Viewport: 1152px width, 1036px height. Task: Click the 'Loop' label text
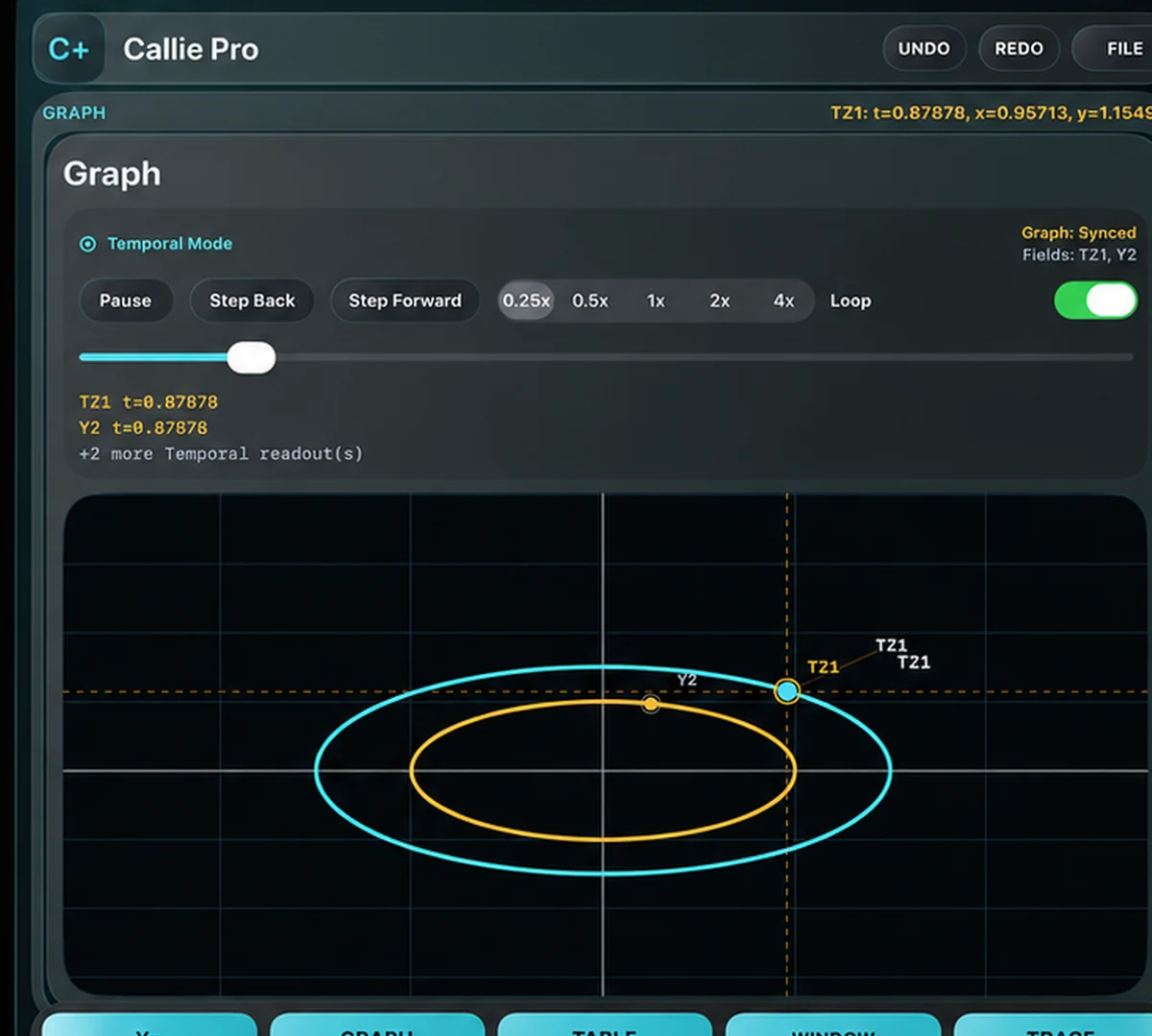click(x=851, y=301)
